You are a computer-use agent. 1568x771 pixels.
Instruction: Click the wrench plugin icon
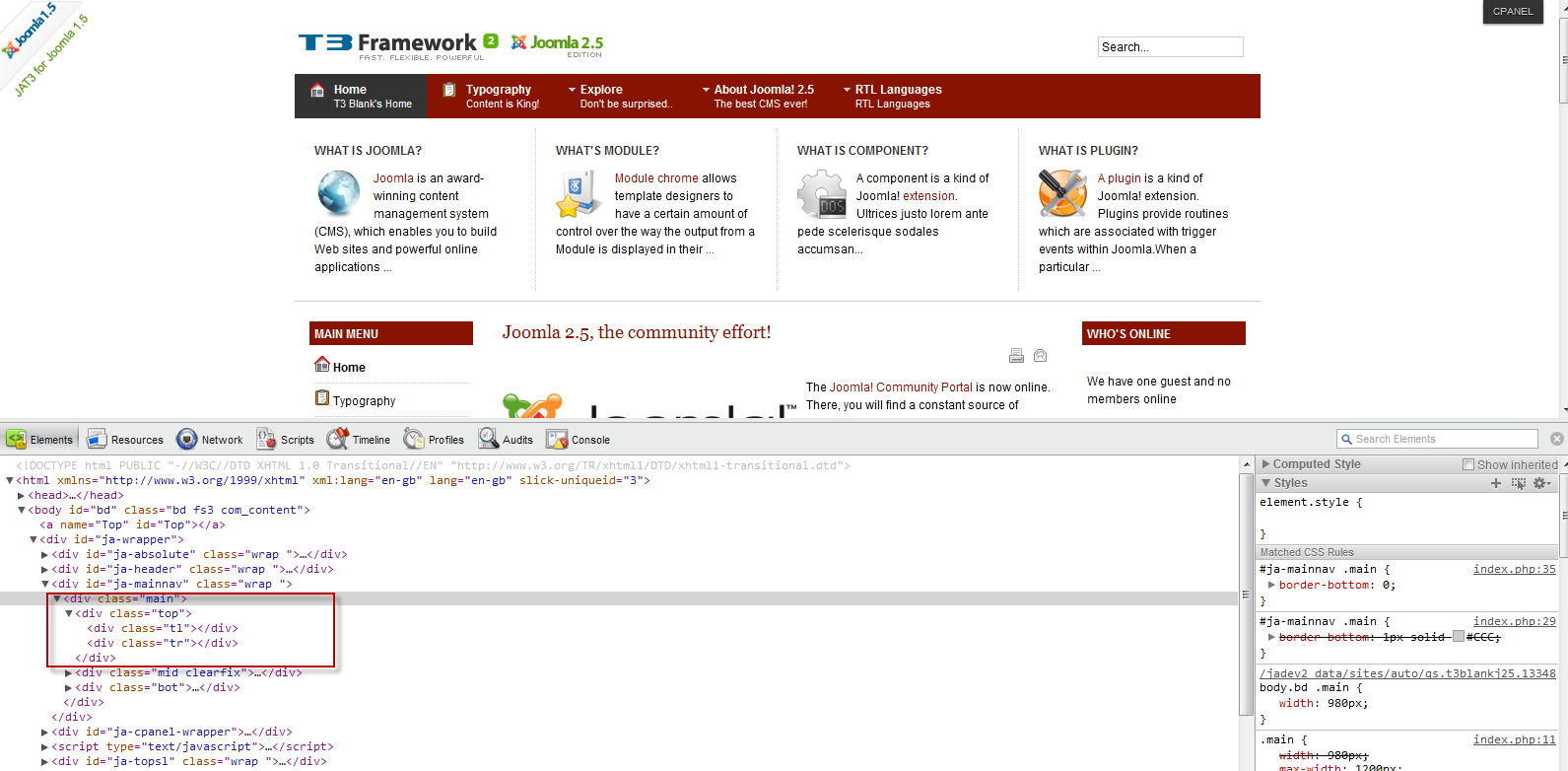click(1062, 193)
